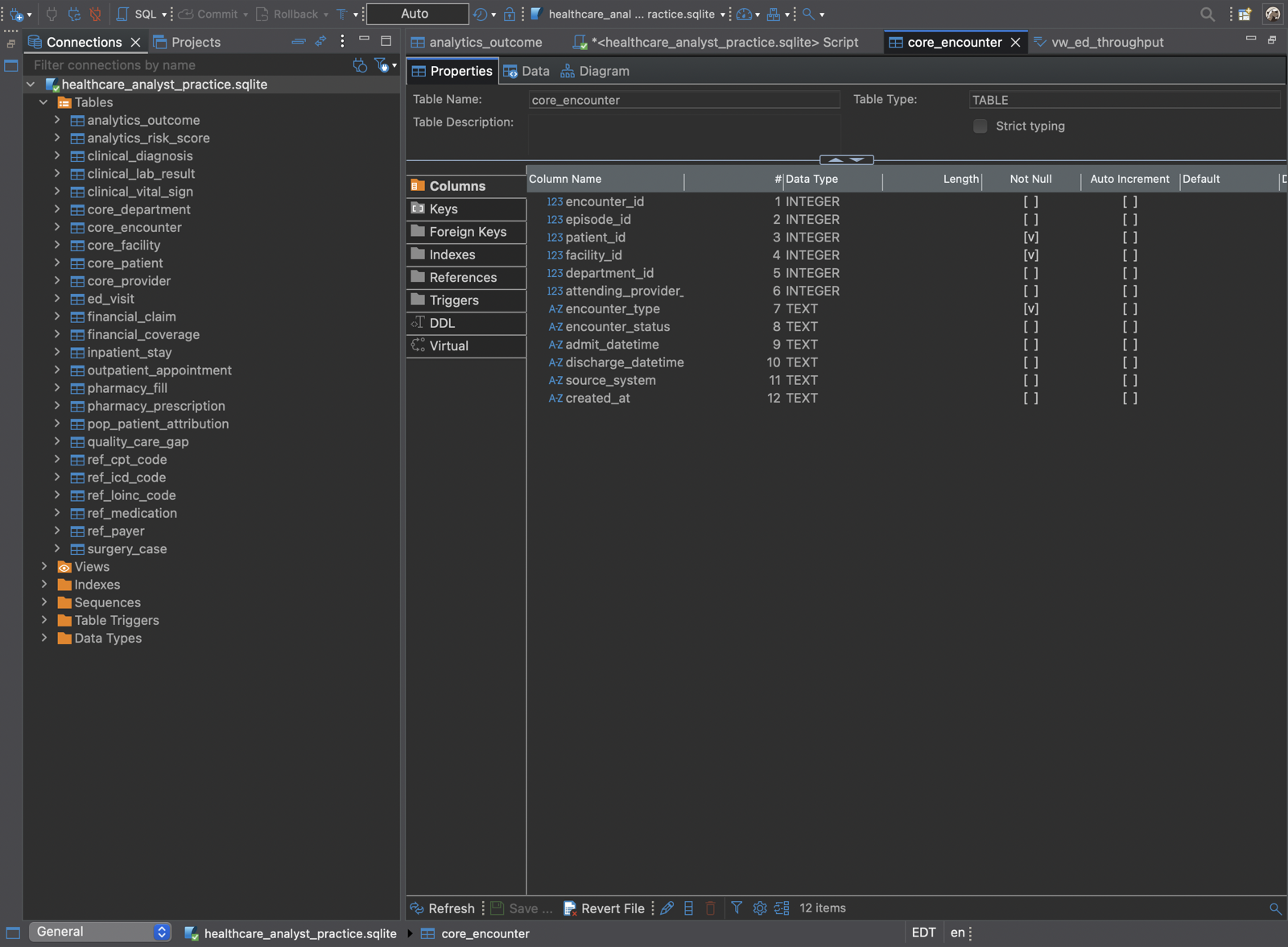
Task: Toggle Auto Increment for encounter_id
Action: pyautogui.click(x=1129, y=202)
